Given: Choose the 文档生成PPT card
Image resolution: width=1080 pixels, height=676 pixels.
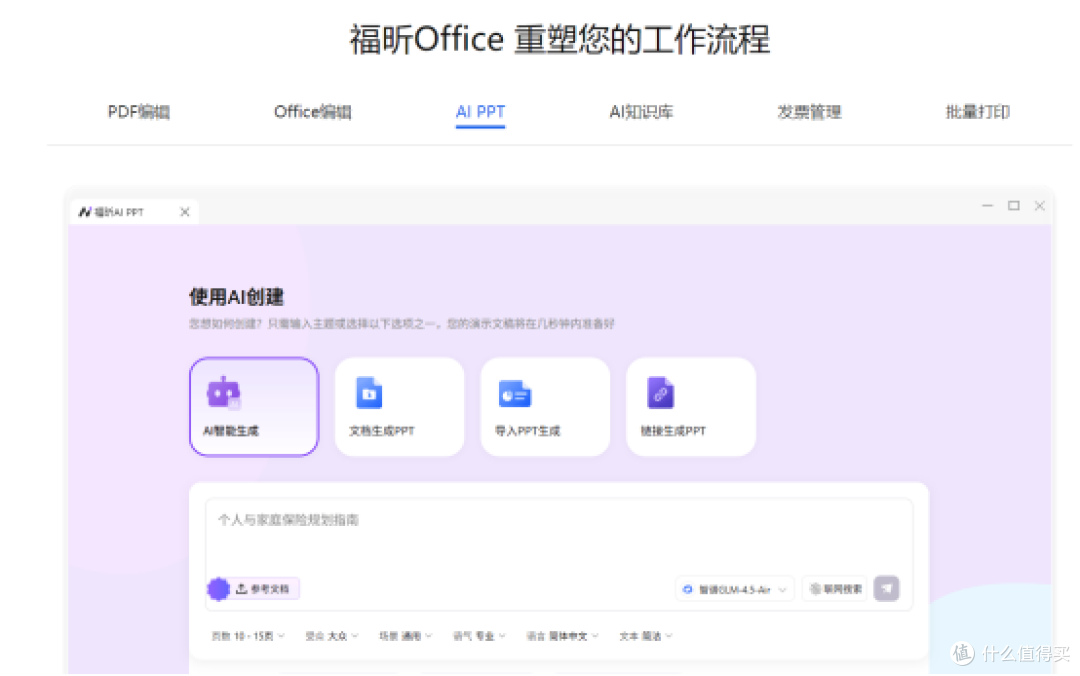Looking at the screenshot, I should (x=399, y=407).
